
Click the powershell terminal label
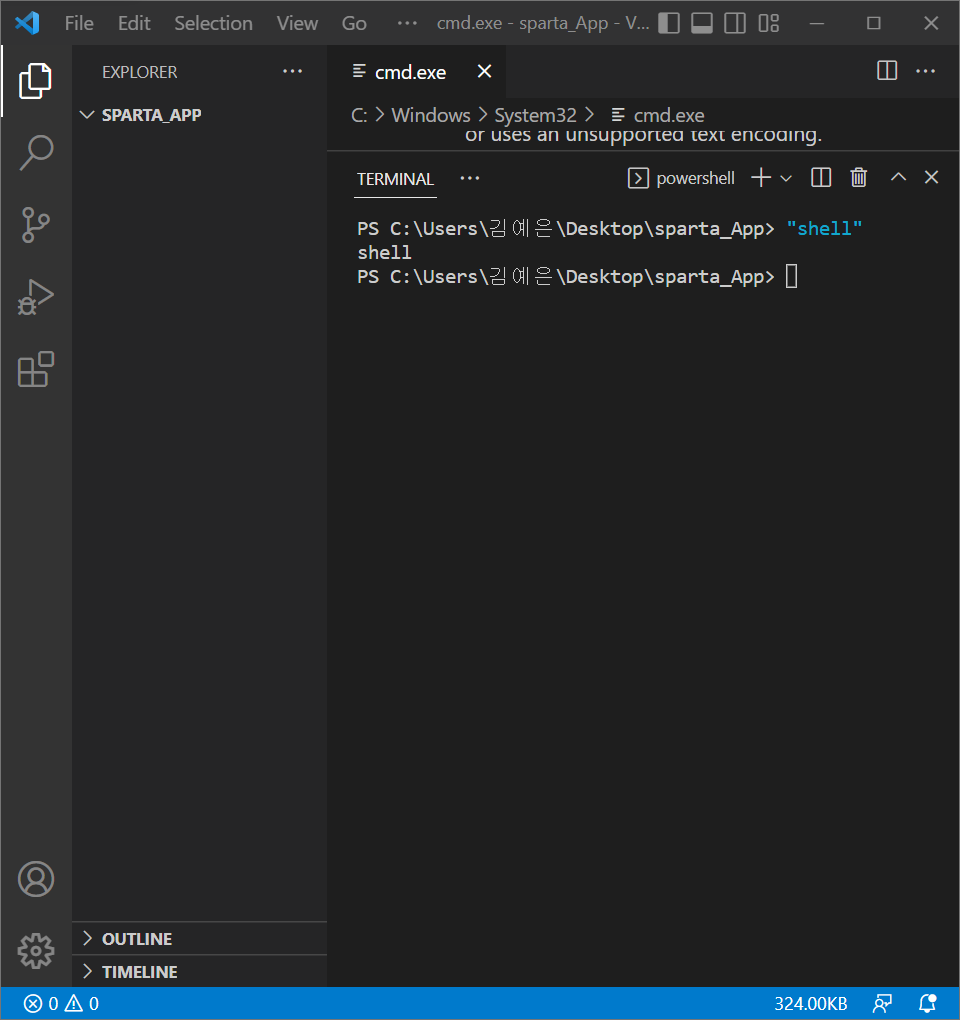(681, 178)
